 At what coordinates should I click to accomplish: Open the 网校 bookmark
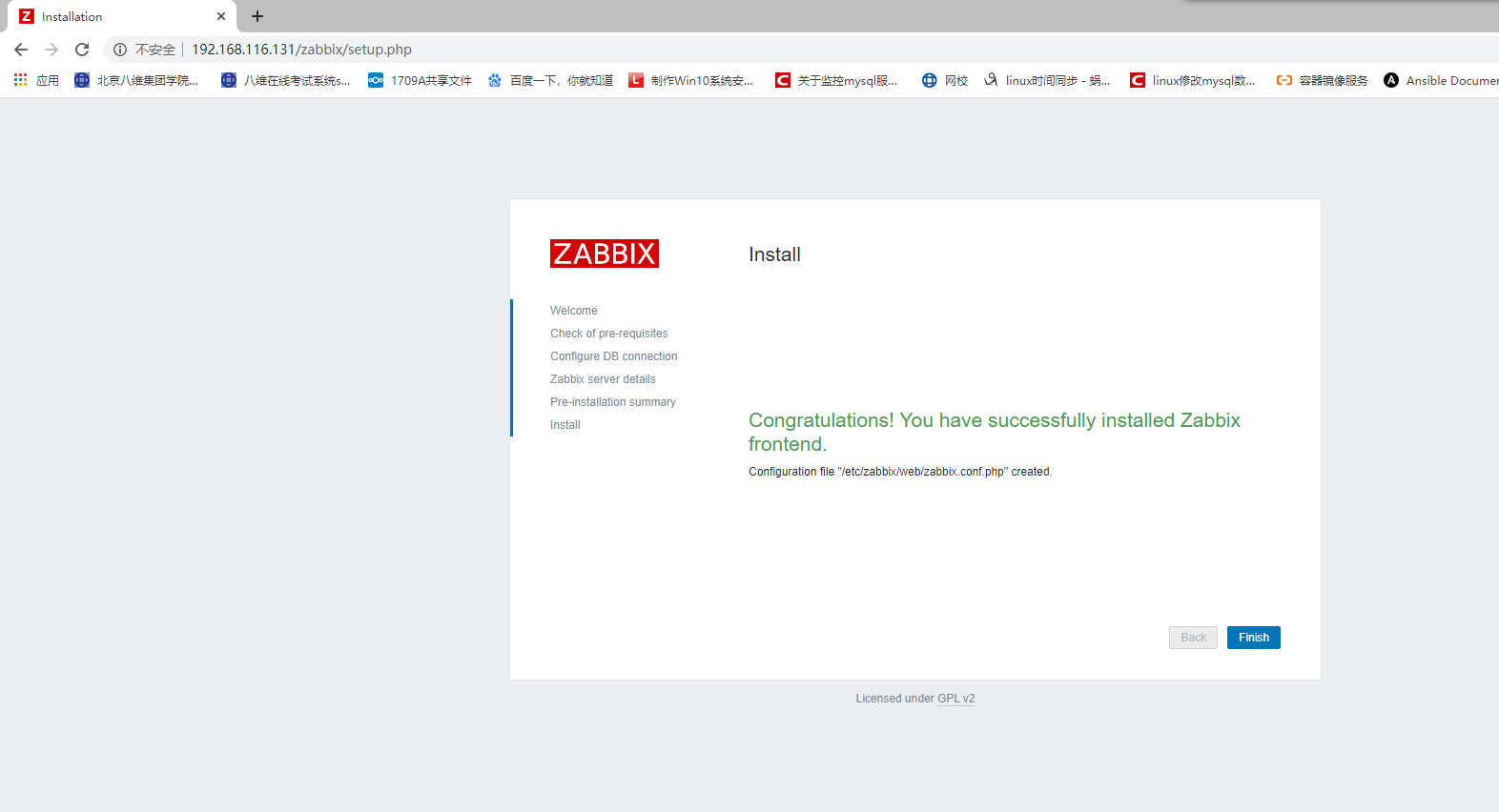pos(945,80)
